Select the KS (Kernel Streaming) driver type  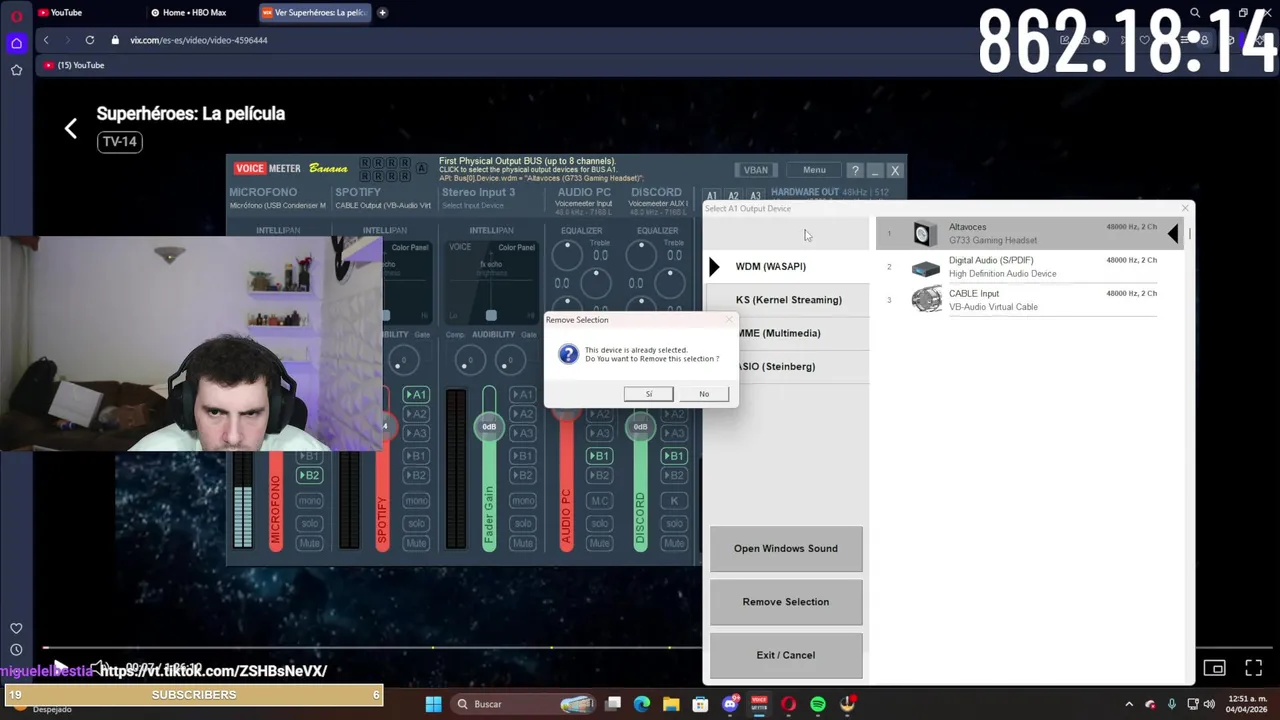(788, 300)
